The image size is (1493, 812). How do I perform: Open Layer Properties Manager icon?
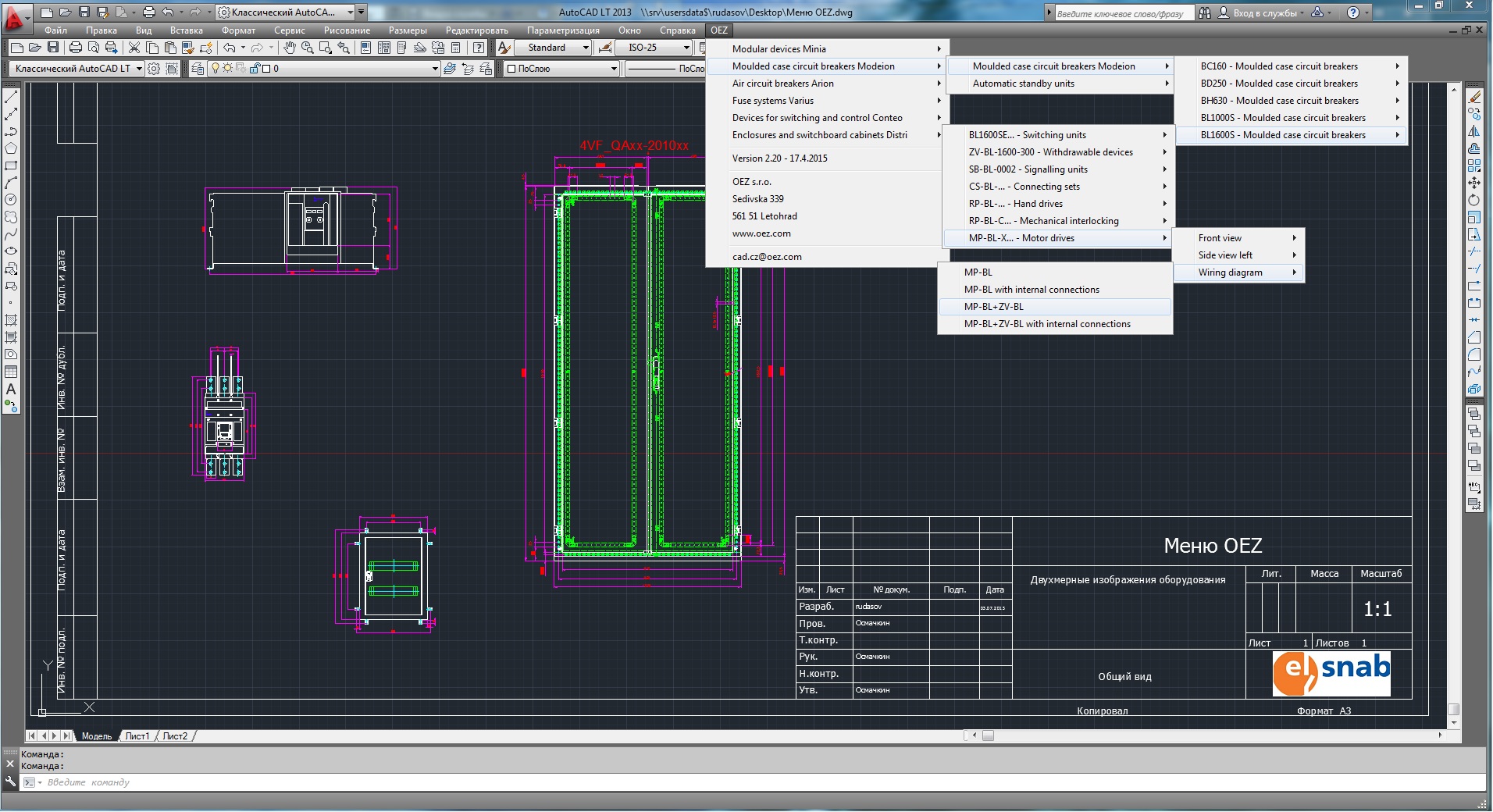[x=198, y=69]
